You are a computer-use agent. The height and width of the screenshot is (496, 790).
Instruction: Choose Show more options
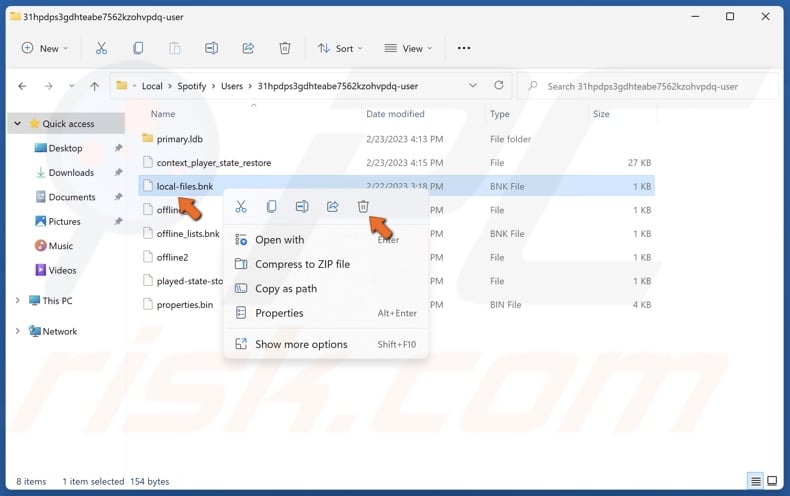point(326,344)
